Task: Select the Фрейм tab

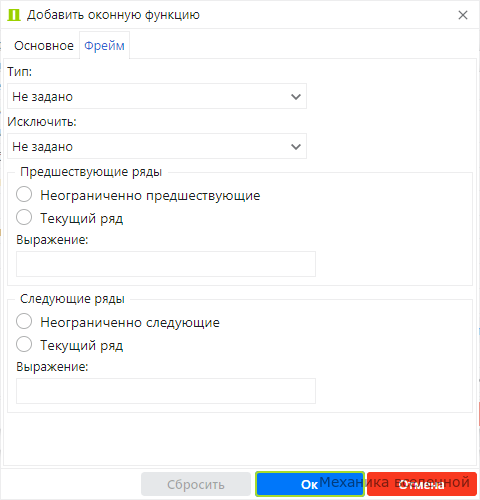Action: [104, 46]
